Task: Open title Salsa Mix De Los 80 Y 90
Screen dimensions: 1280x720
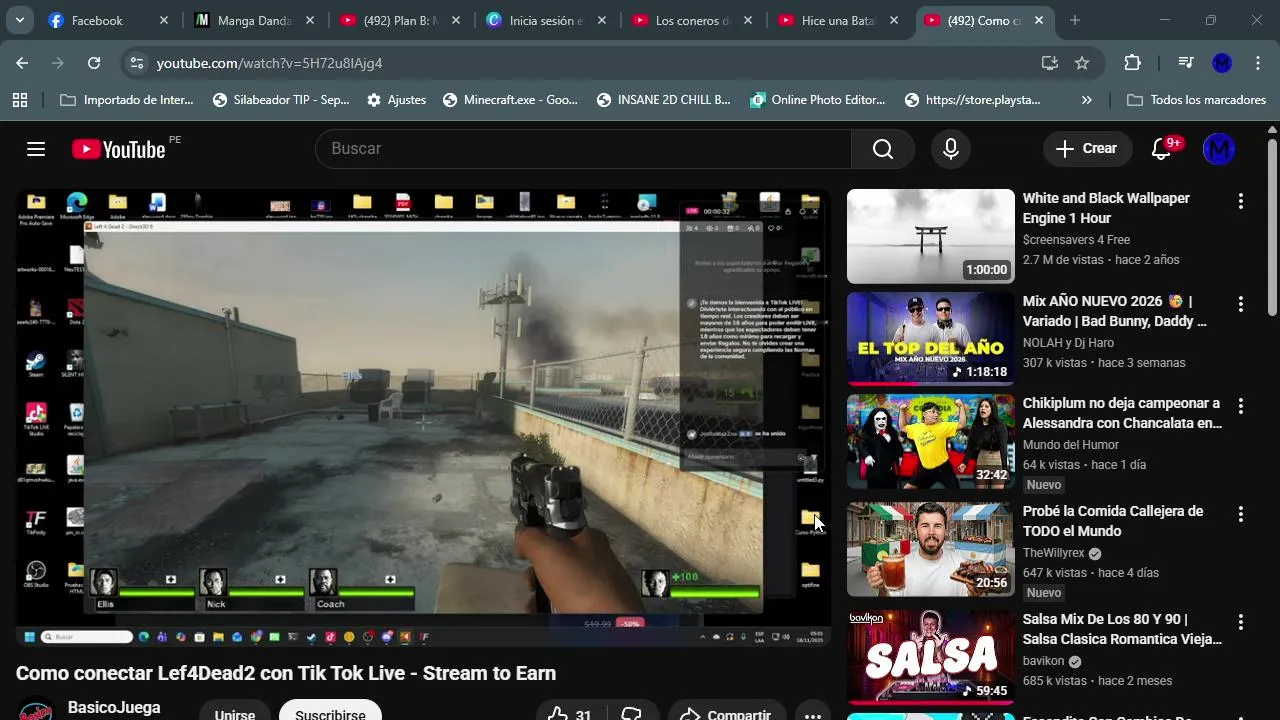Action: pyautogui.click(x=1122, y=629)
